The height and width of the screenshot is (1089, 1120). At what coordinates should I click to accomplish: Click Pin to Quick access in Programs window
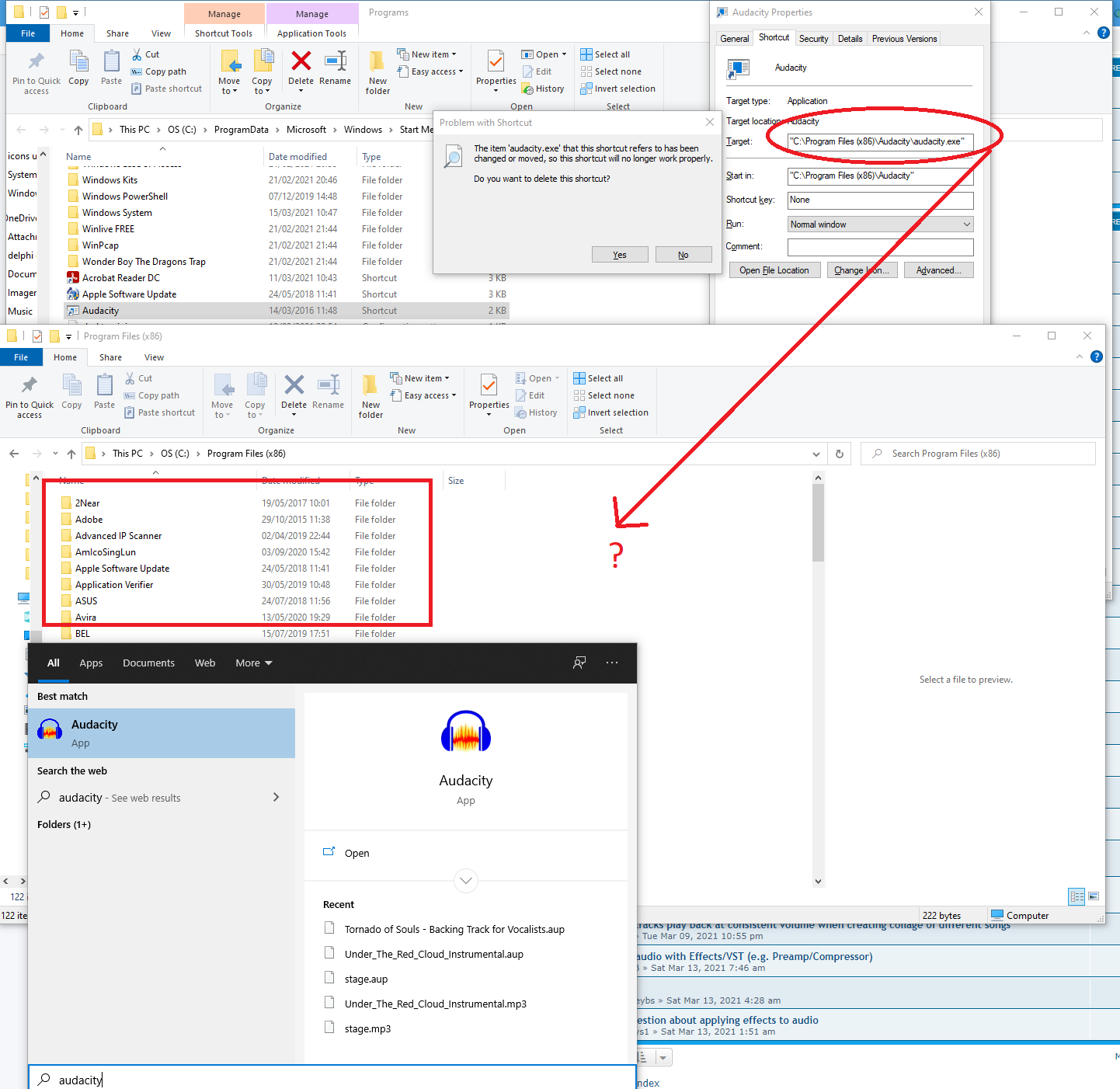tap(37, 74)
